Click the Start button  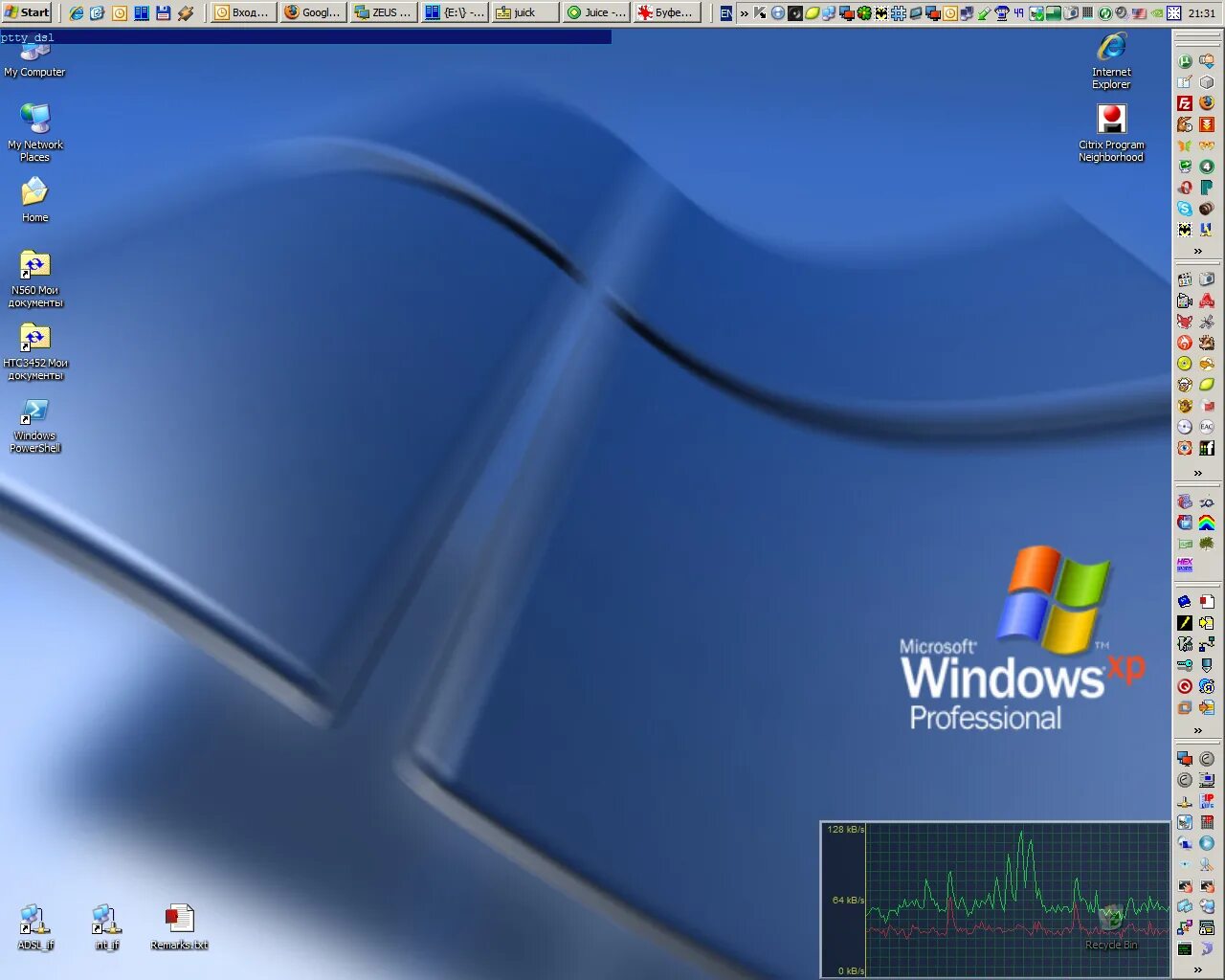(27, 12)
